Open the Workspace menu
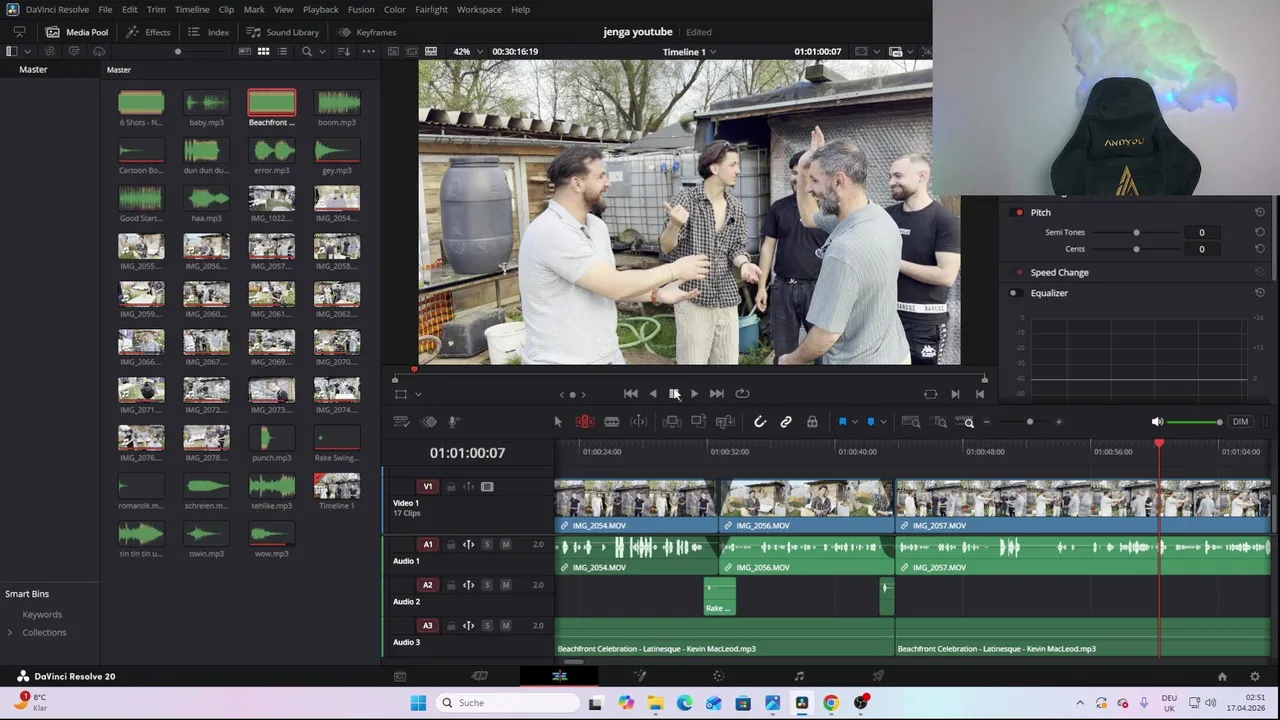 pyautogui.click(x=479, y=10)
